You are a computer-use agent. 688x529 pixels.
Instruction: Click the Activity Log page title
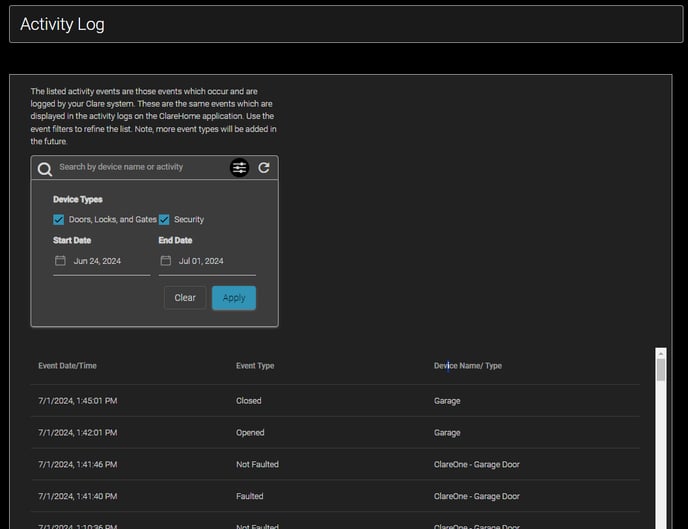[62, 24]
